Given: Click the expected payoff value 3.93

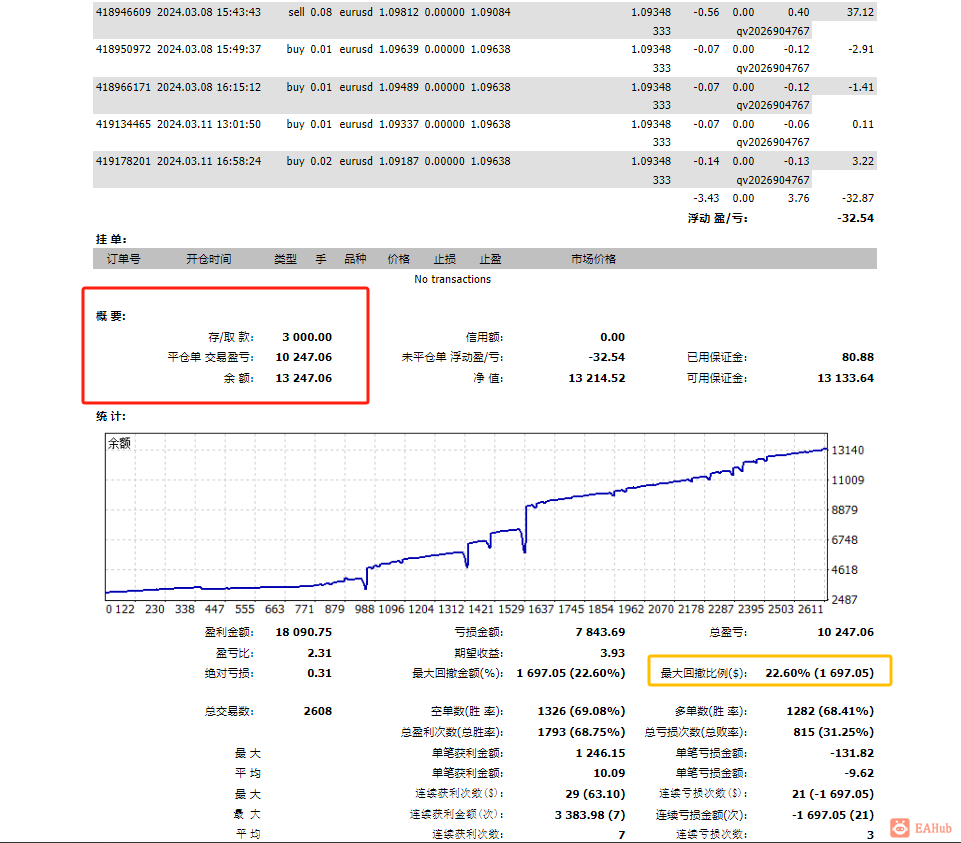Looking at the screenshot, I should (613, 653).
